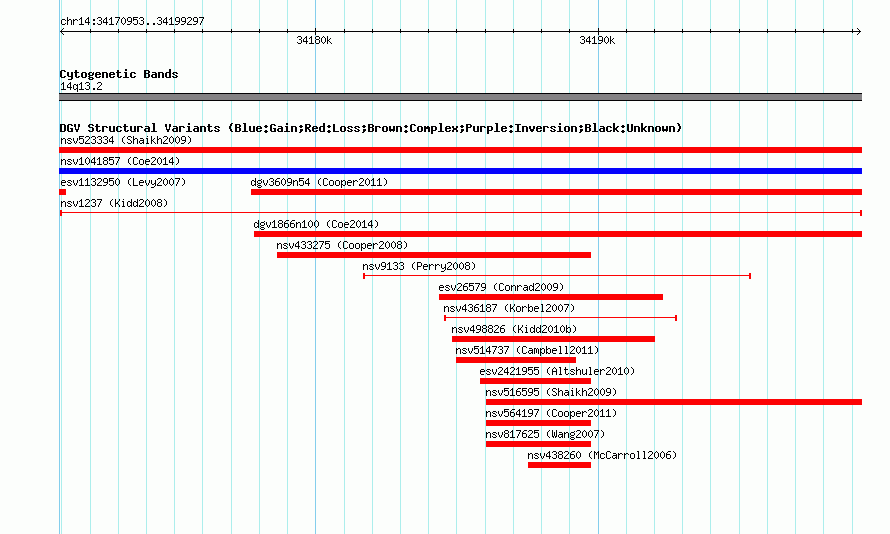Click the nsv564197 red bar
The image size is (890, 534).
tap(538, 423)
